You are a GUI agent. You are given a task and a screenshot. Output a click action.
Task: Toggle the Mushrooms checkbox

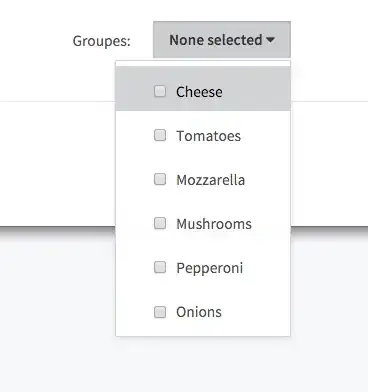pyautogui.click(x=160, y=223)
